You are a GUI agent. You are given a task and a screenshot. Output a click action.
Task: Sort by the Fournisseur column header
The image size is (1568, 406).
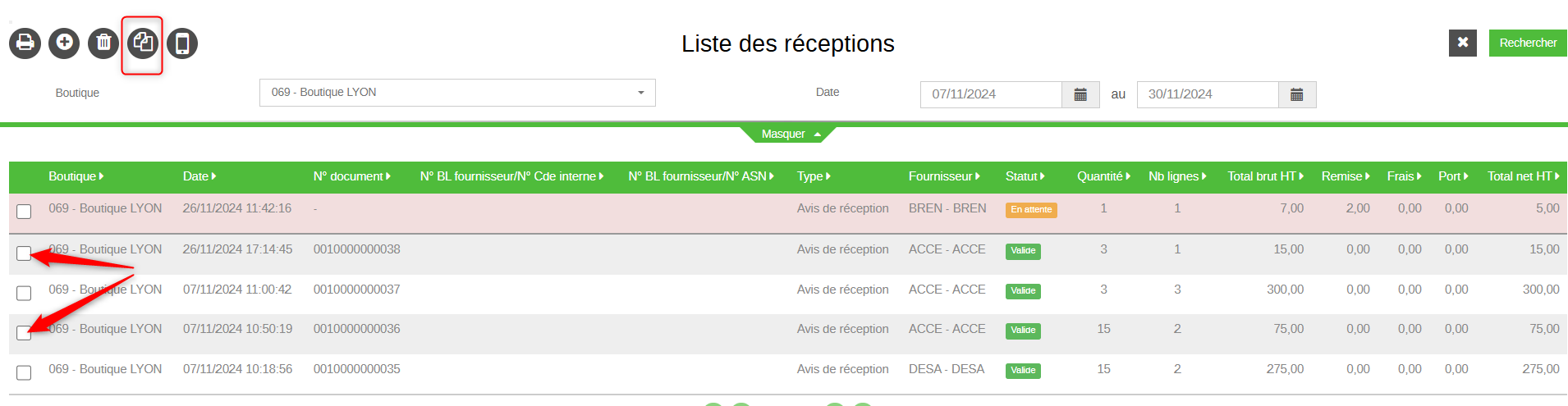tap(944, 176)
